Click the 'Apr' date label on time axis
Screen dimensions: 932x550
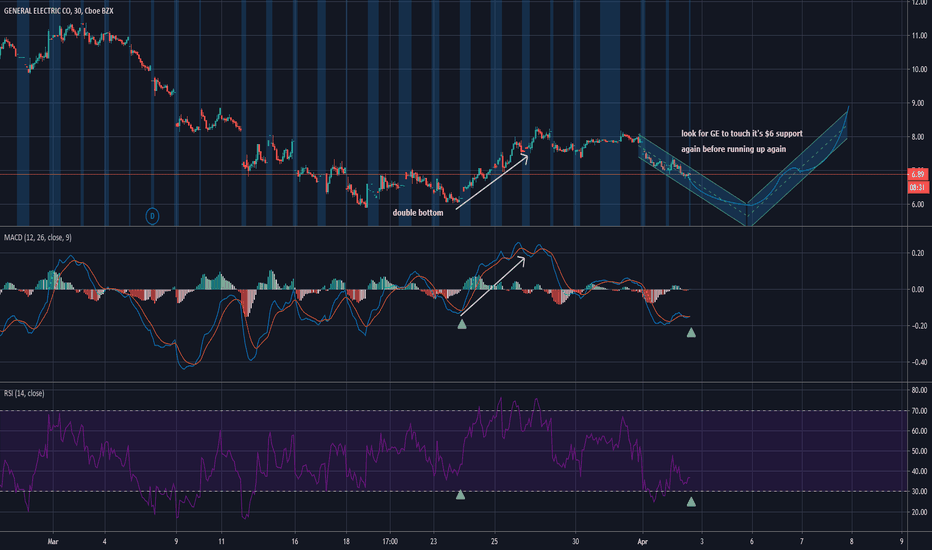tap(642, 542)
